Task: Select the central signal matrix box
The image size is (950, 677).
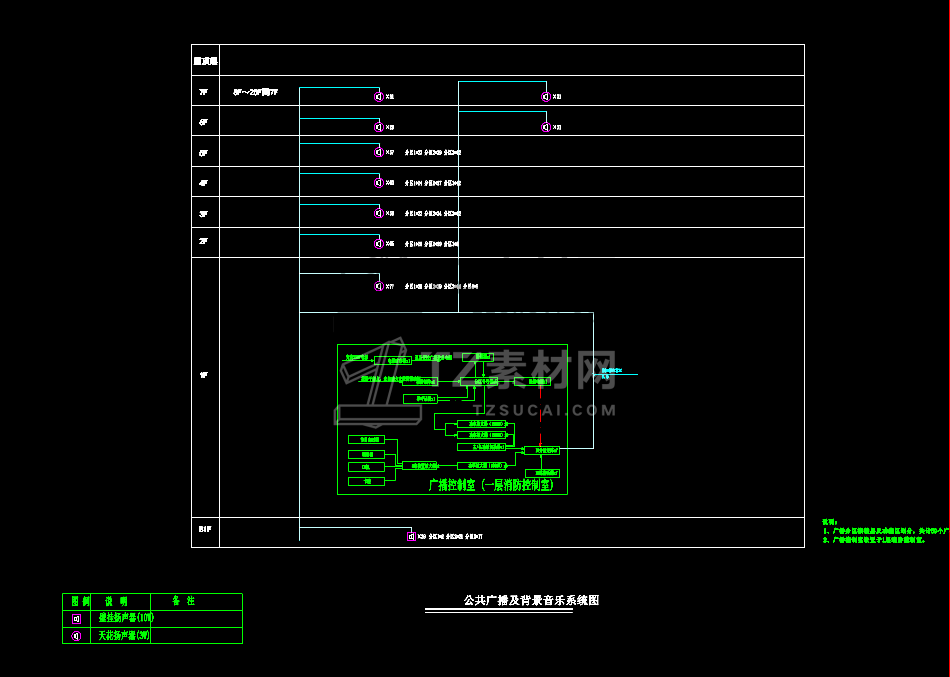Action: 479,381
